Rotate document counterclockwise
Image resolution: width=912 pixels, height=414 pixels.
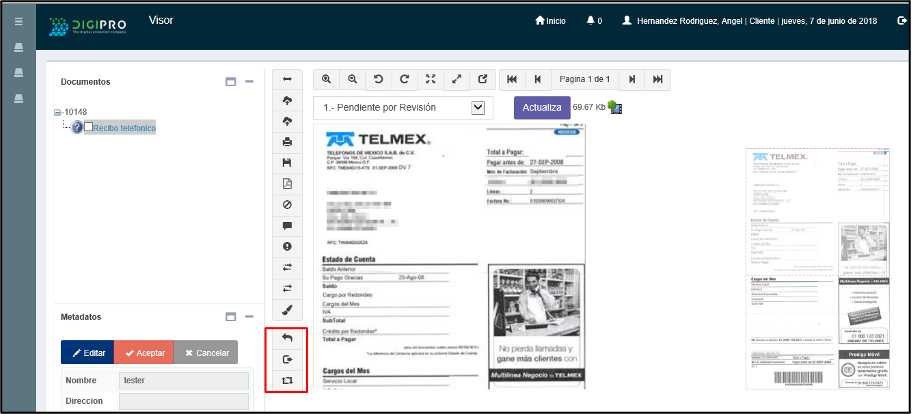click(x=378, y=80)
